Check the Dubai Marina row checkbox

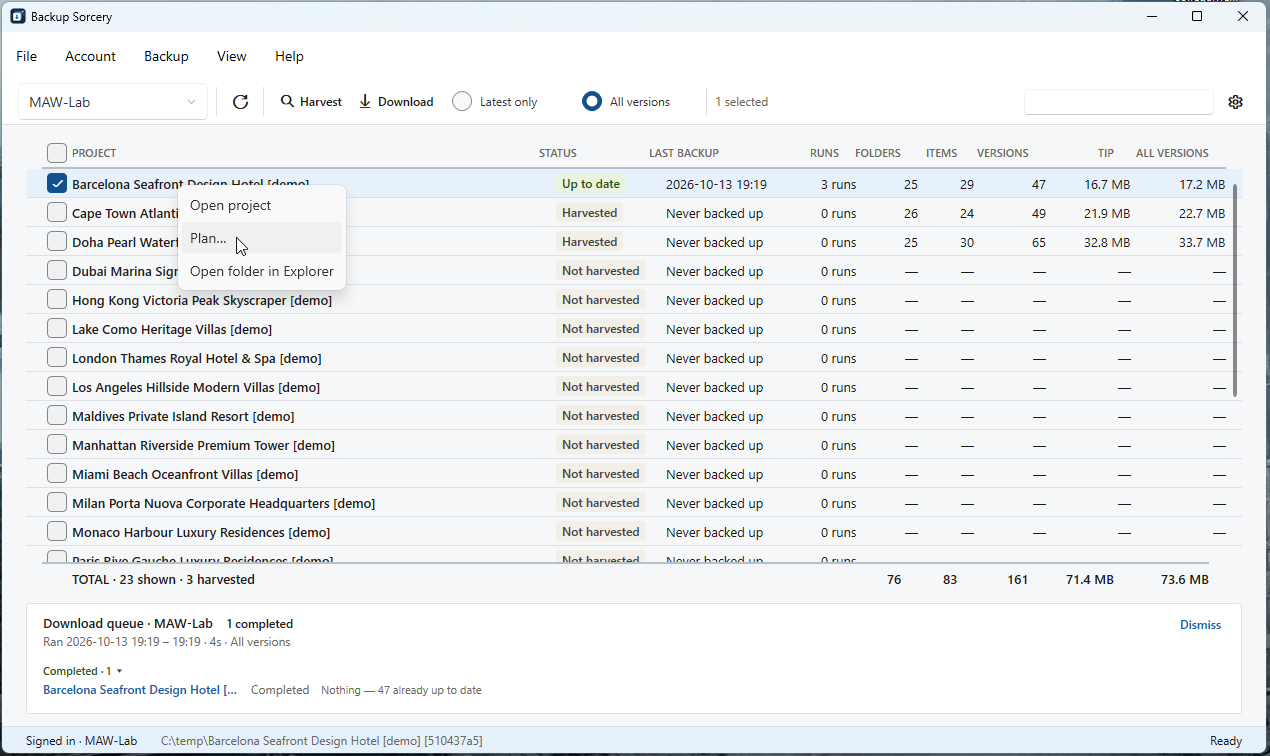(57, 271)
